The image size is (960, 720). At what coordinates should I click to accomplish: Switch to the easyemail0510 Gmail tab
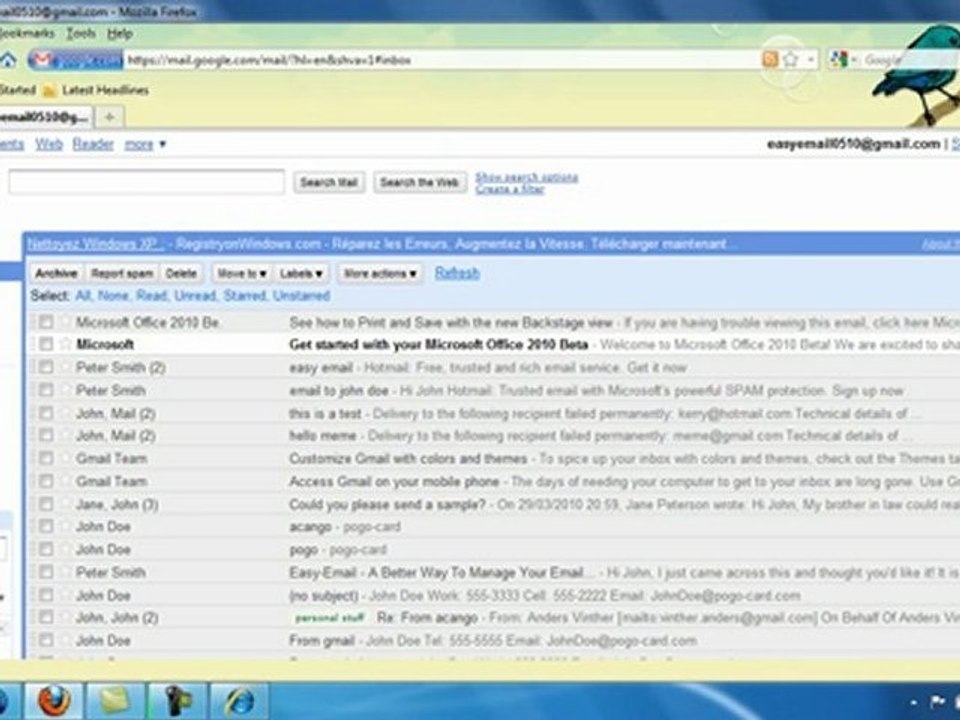(45, 116)
